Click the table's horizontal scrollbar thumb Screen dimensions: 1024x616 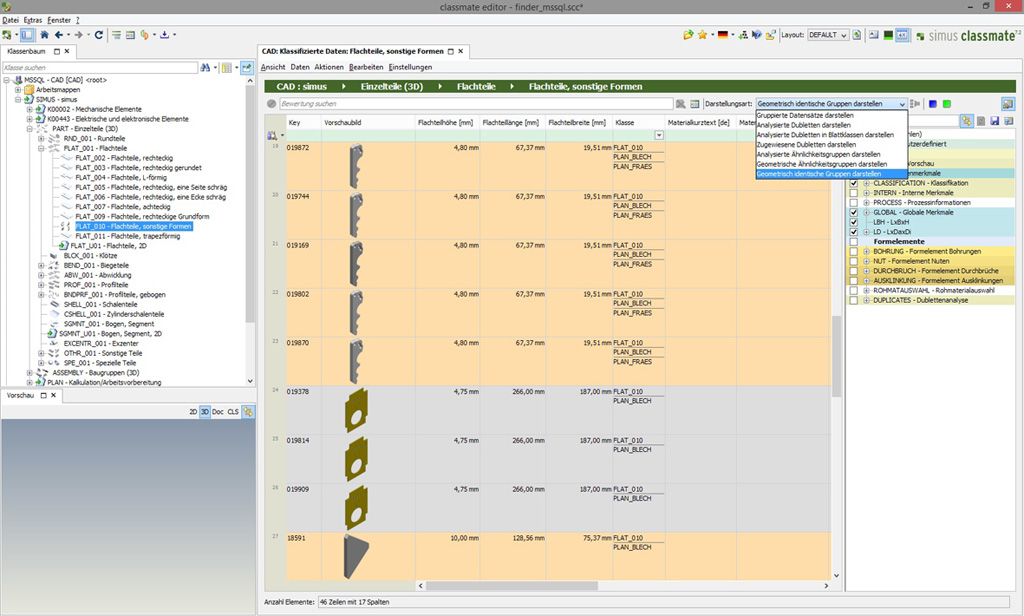point(512,586)
